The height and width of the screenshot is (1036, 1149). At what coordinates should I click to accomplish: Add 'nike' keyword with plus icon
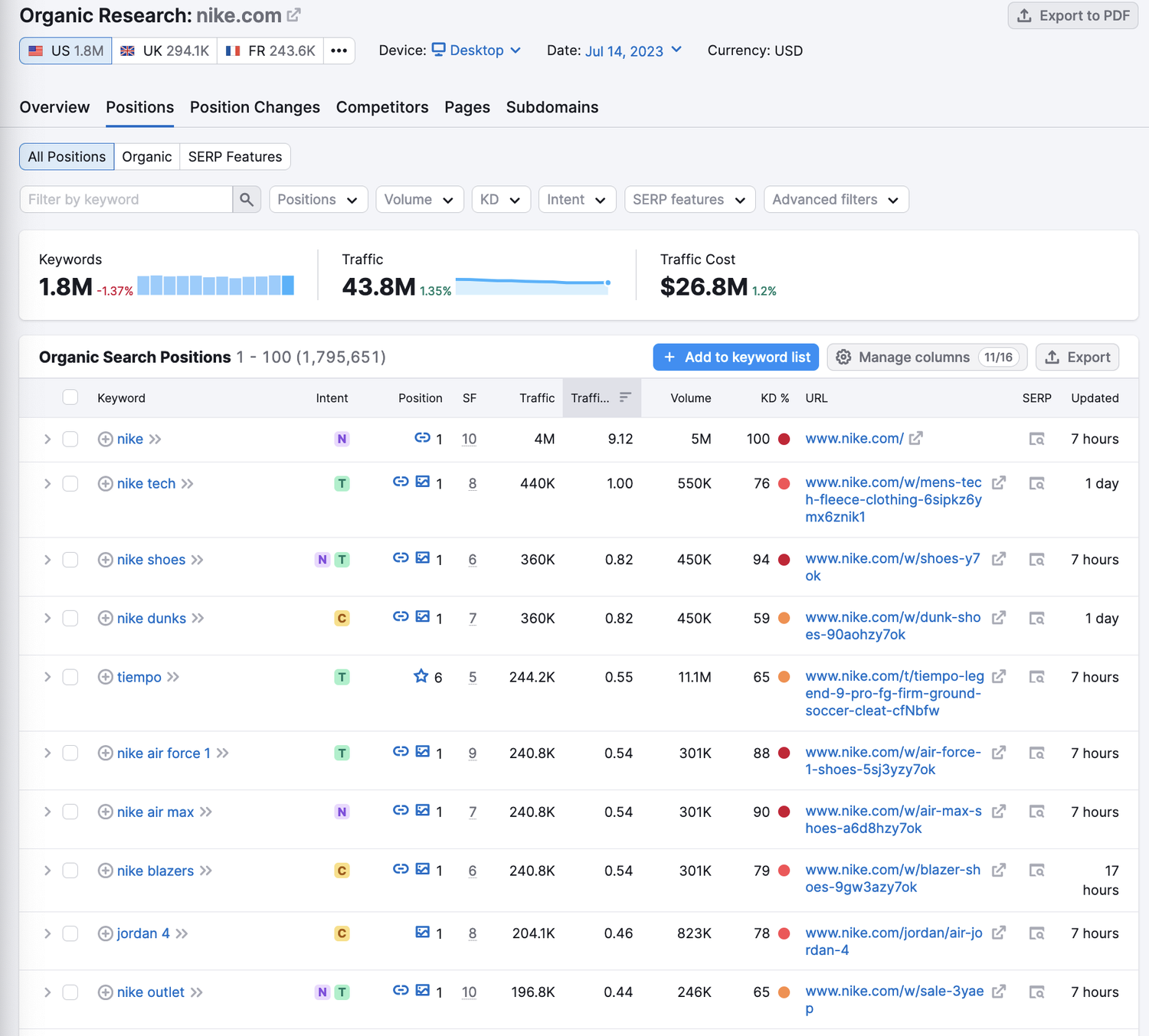(106, 439)
